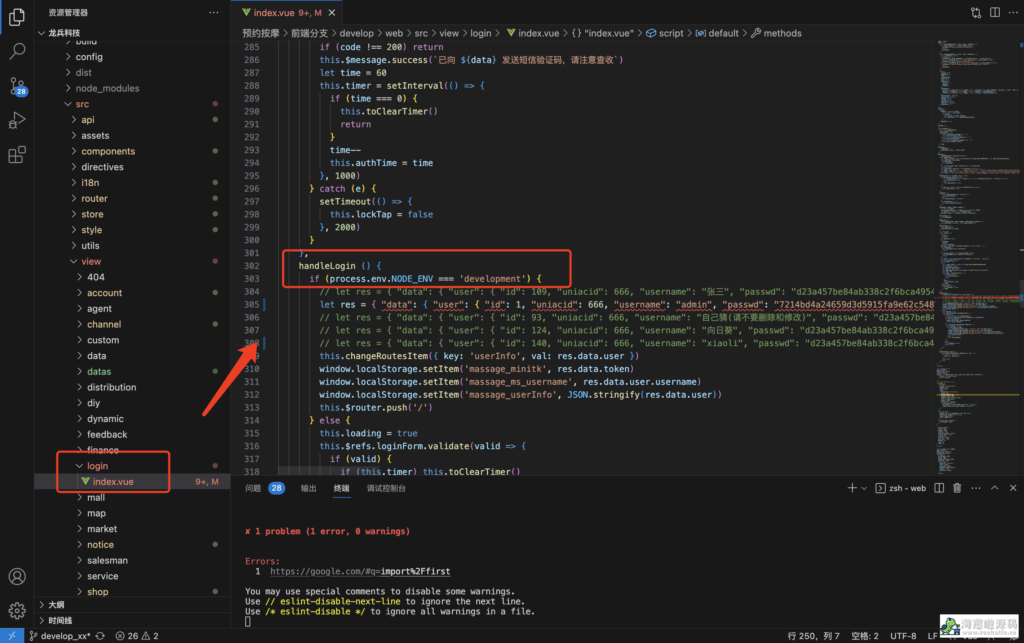Open Source Control view with 28 badge
The height and width of the screenshot is (643, 1024).
coord(17,86)
